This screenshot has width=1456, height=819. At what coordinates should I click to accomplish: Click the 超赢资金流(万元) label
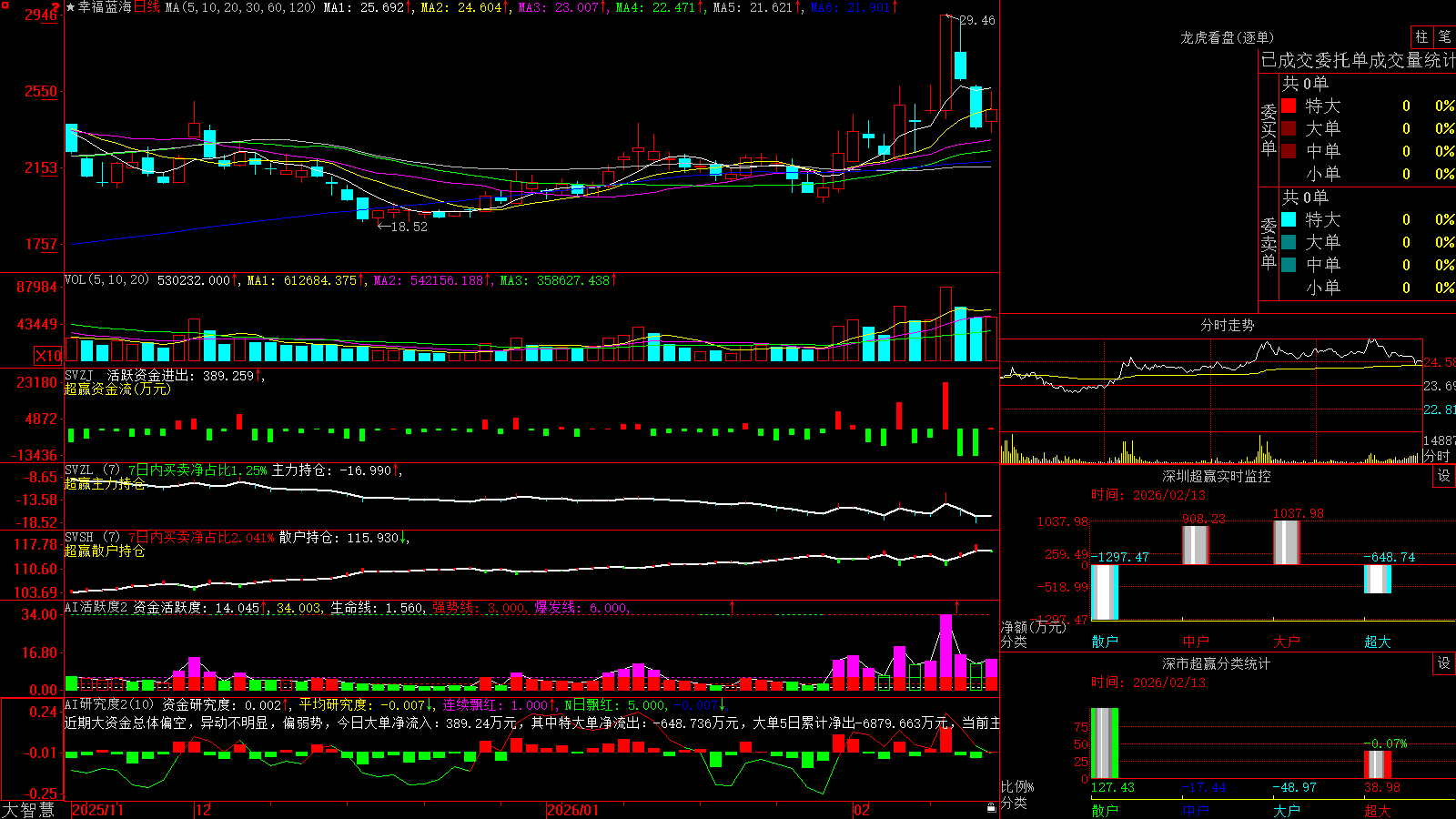pos(117,389)
